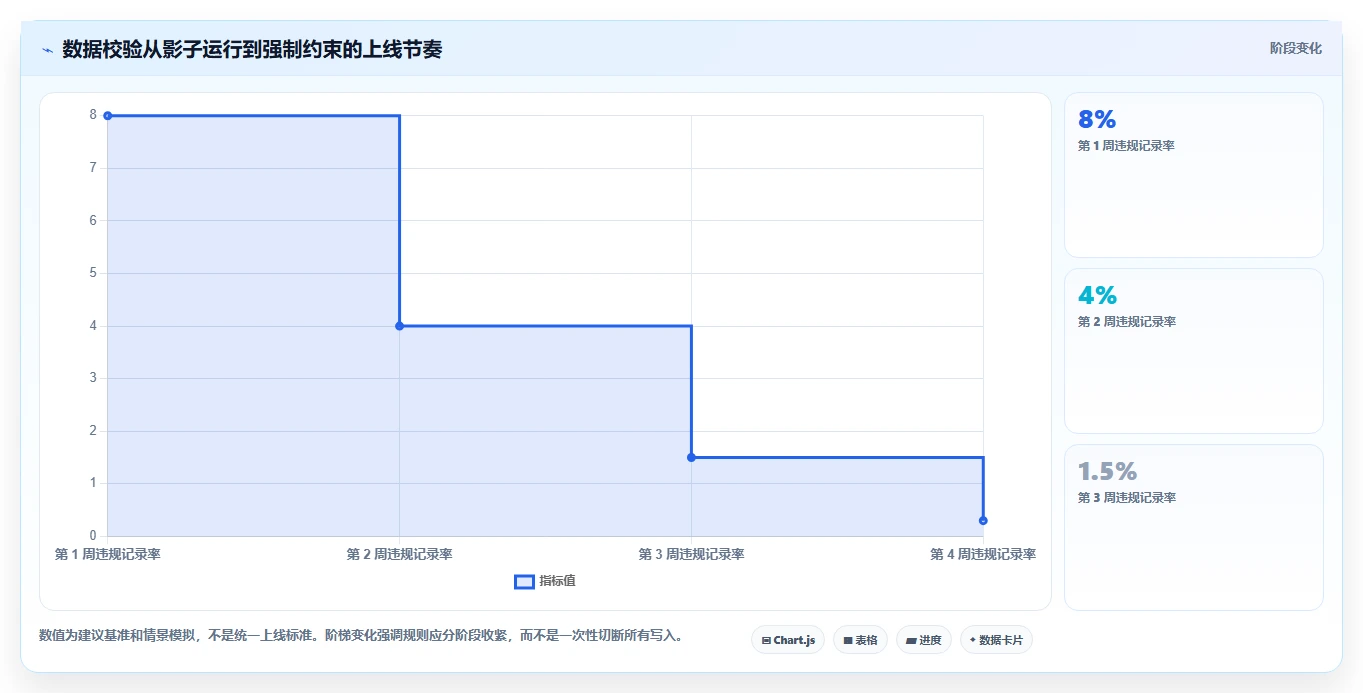Click the last data point near 0.3
This screenshot has height=693, width=1363.
click(x=983, y=520)
